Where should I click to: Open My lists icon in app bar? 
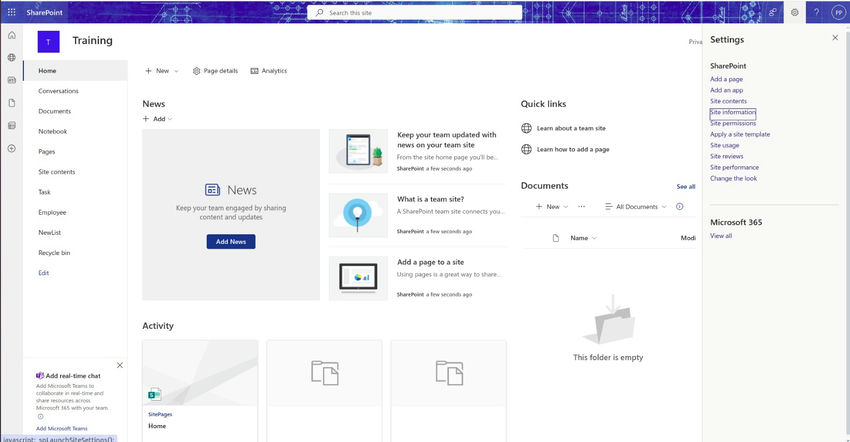(x=11, y=125)
